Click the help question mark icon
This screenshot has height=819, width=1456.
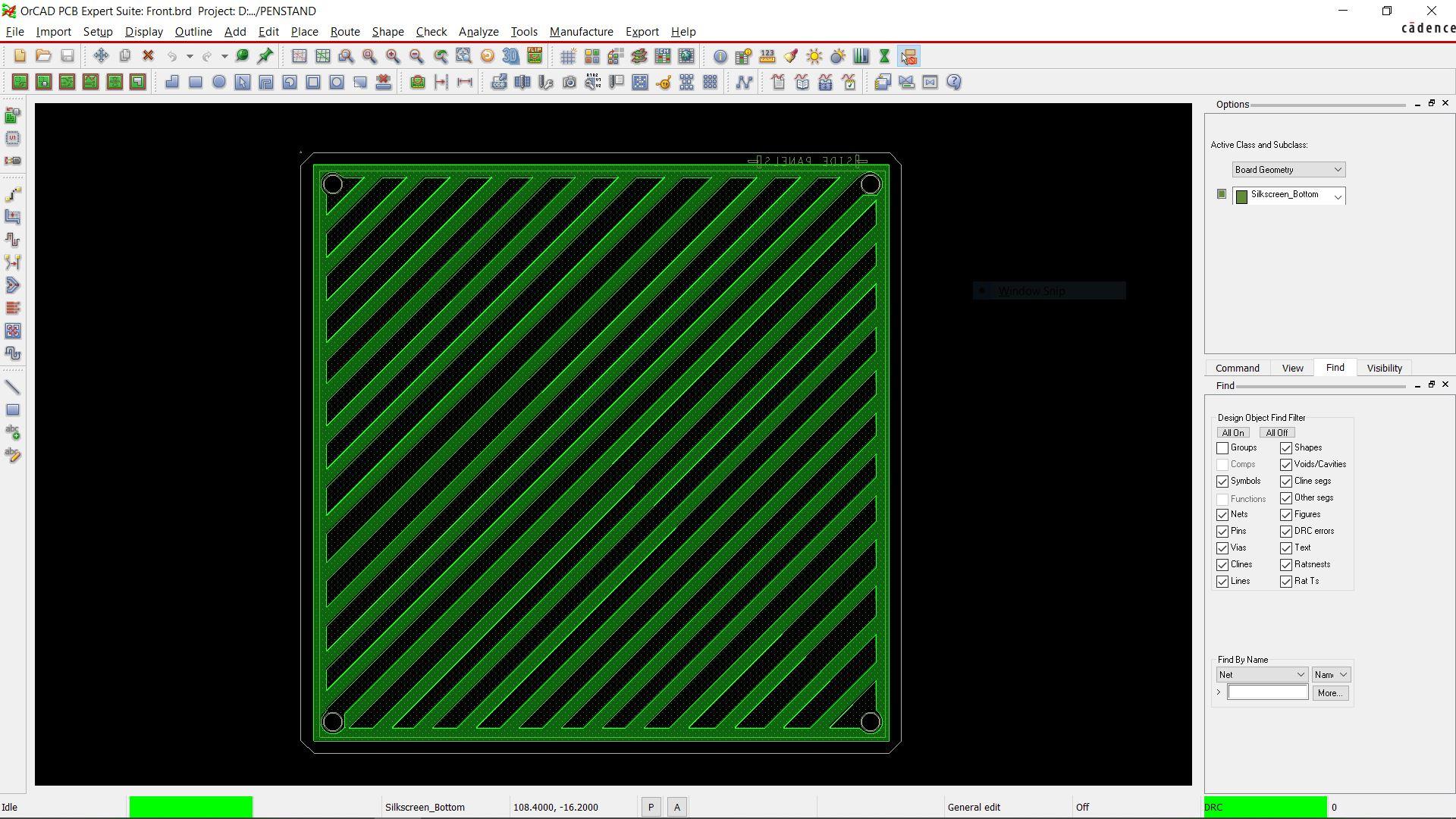click(954, 82)
